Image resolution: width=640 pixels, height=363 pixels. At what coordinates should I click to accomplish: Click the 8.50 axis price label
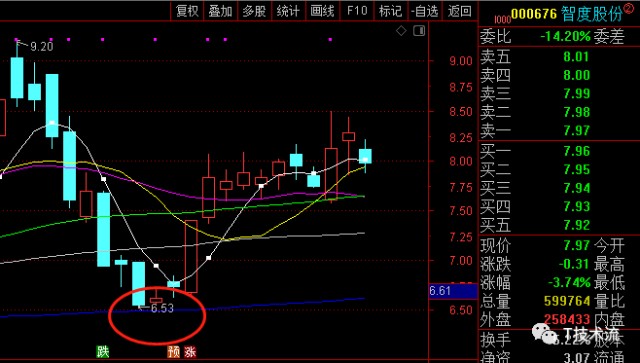coord(461,111)
